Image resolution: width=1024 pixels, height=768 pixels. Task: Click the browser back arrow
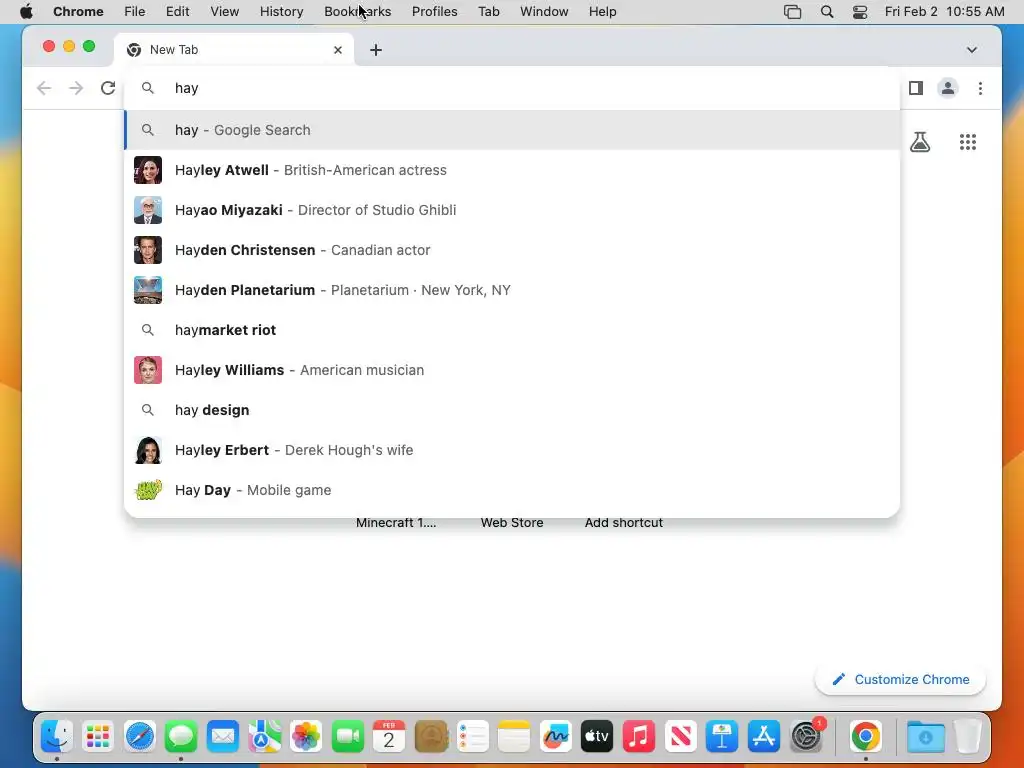click(x=44, y=88)
